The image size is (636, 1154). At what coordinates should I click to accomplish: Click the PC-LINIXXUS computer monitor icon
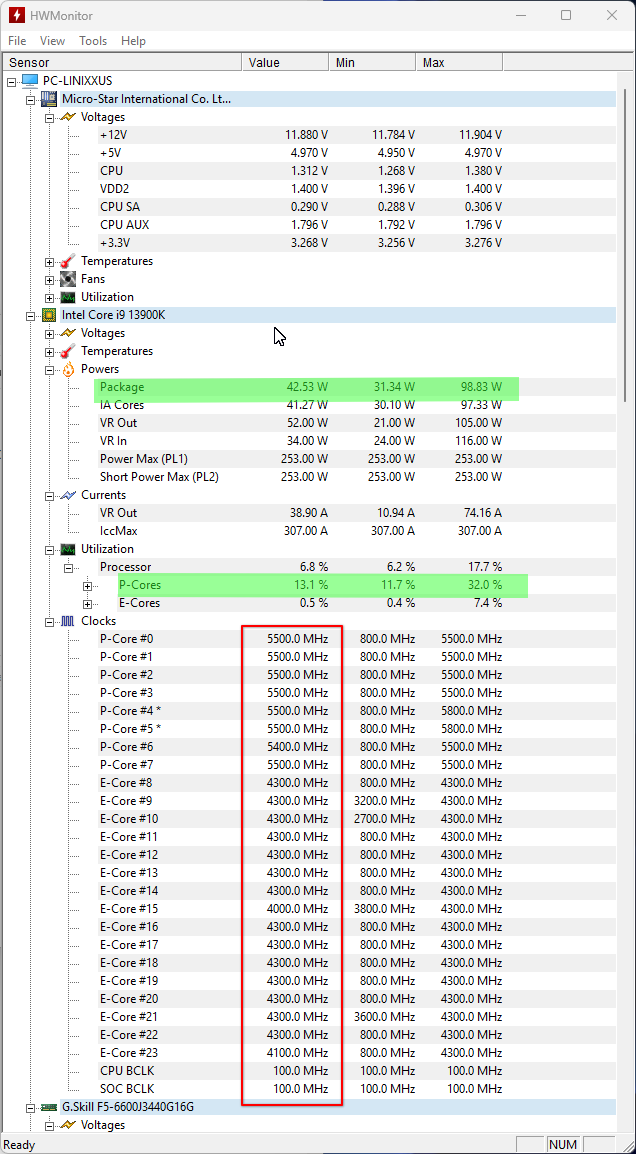[30, 80]
